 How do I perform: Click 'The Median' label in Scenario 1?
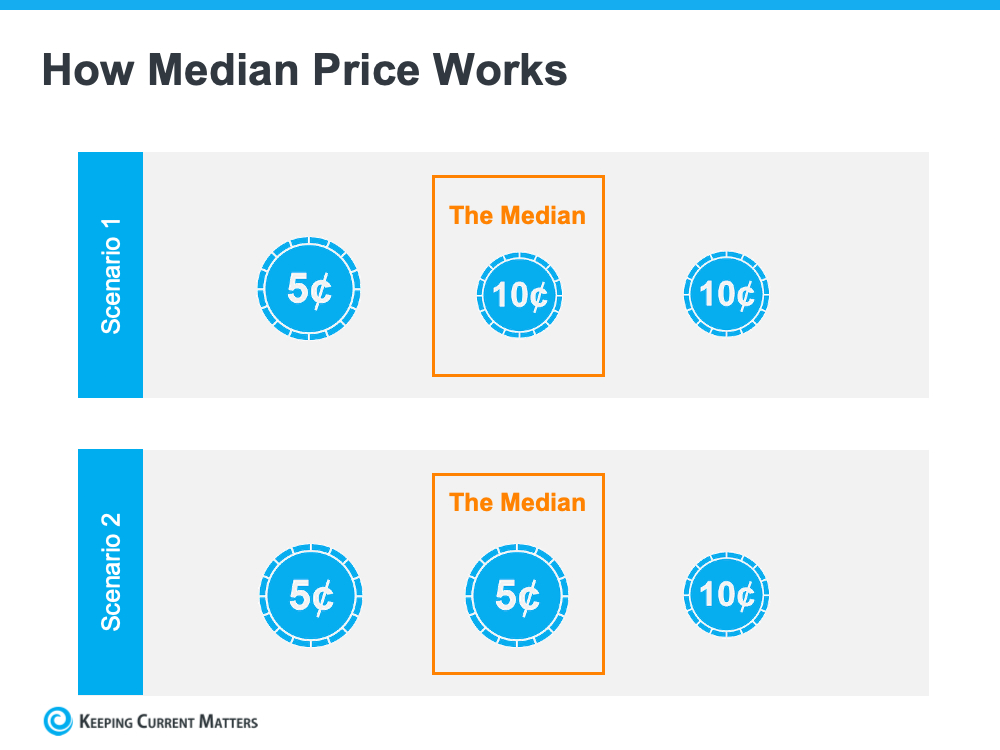(518, 215)
